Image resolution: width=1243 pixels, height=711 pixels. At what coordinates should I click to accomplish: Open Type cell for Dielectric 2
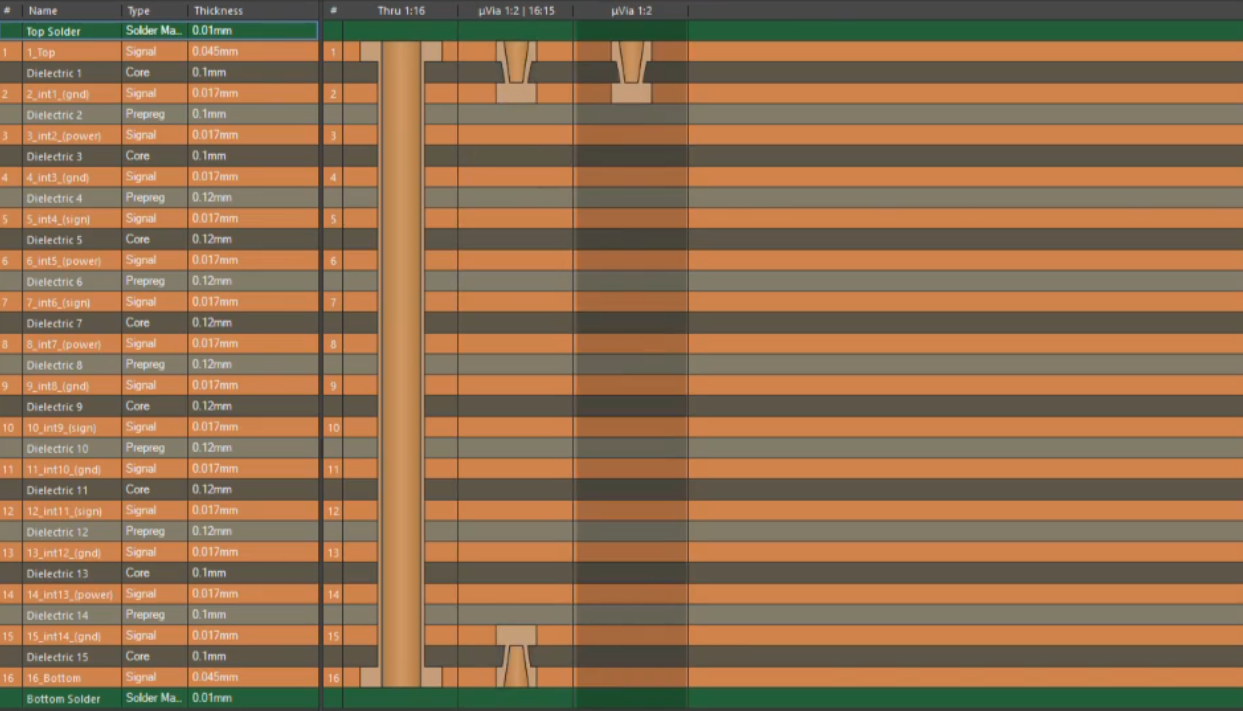coord(146,114)
